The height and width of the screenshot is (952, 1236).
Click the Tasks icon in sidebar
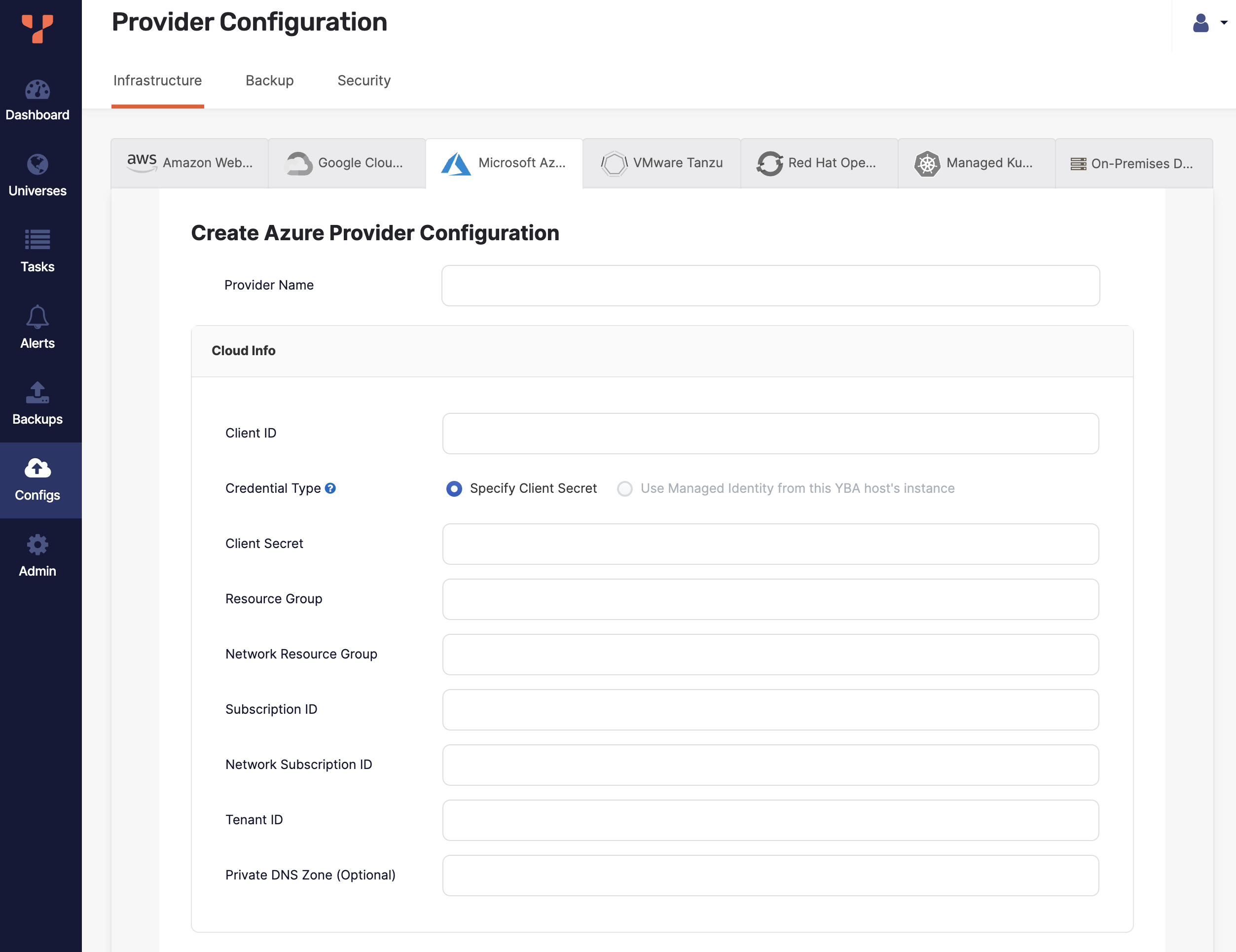pyautogui.click(x=38, y=250)
